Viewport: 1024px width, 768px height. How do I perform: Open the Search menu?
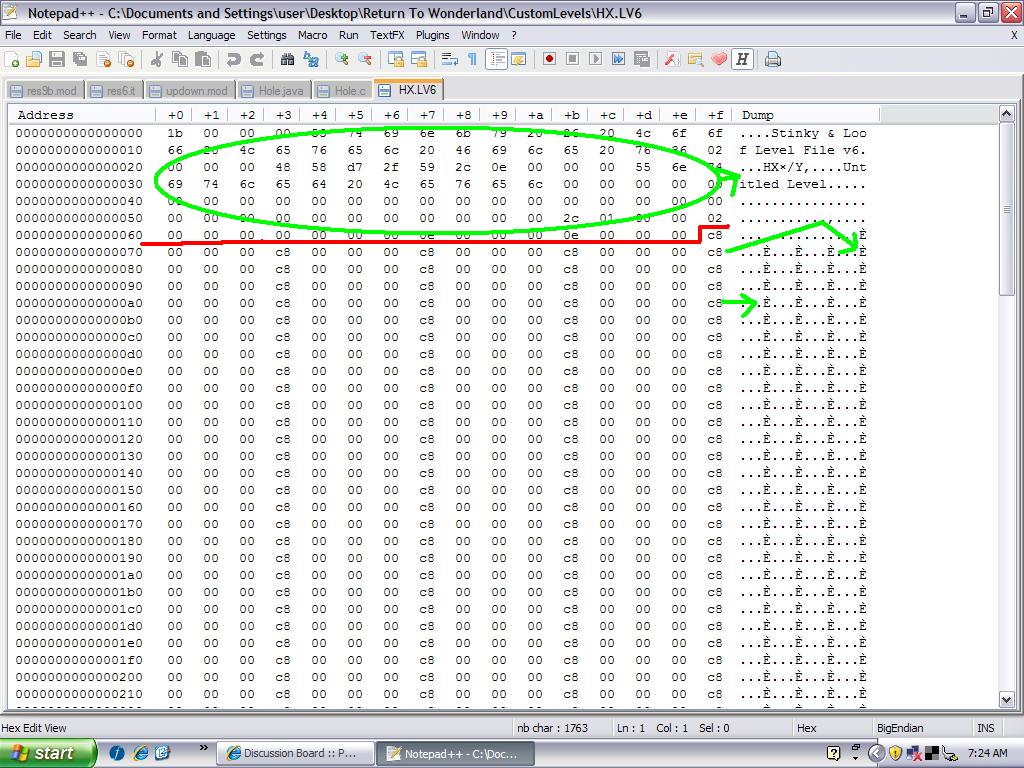click(x=80, y=35)
